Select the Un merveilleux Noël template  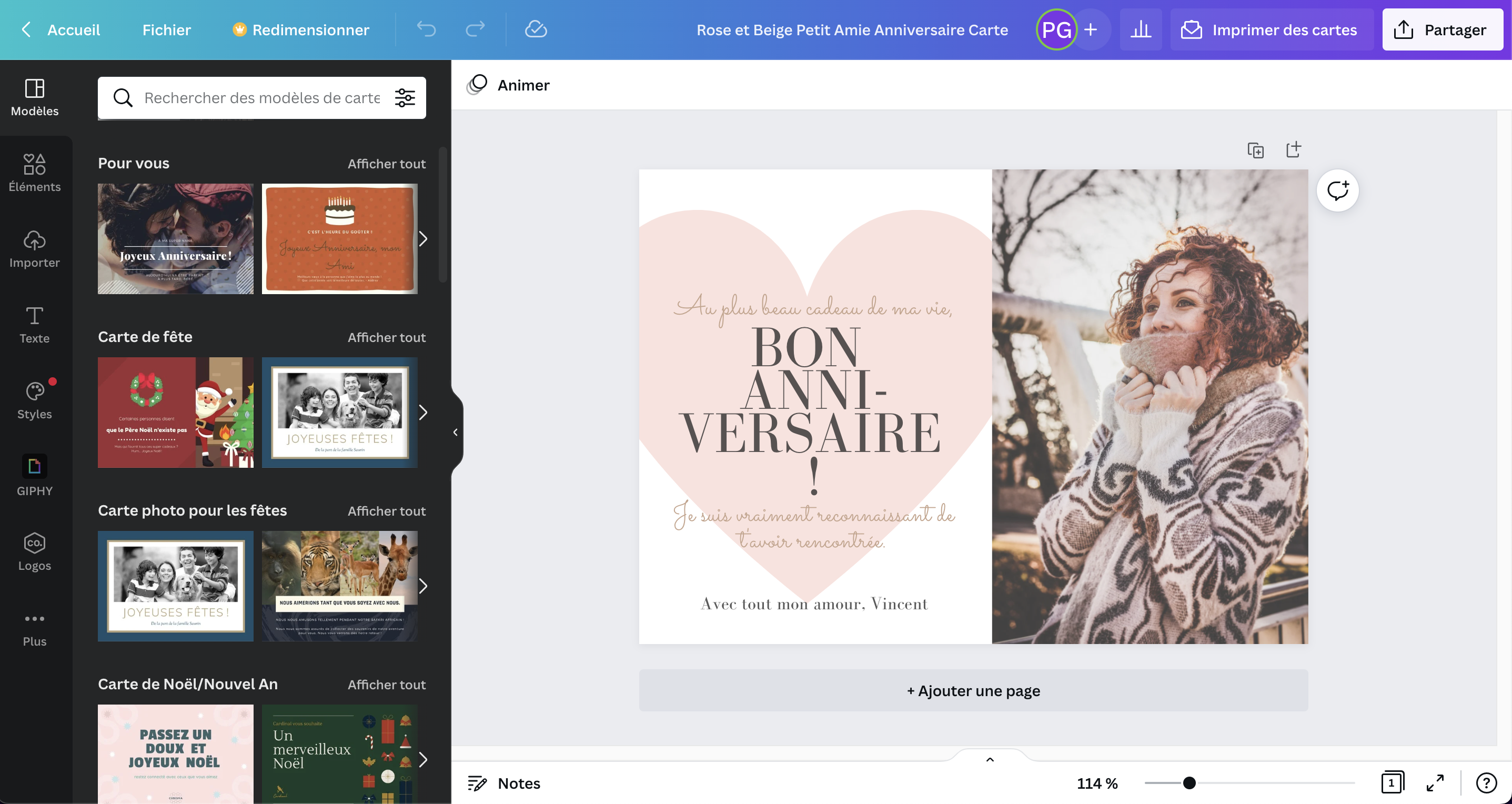(339, 754)
